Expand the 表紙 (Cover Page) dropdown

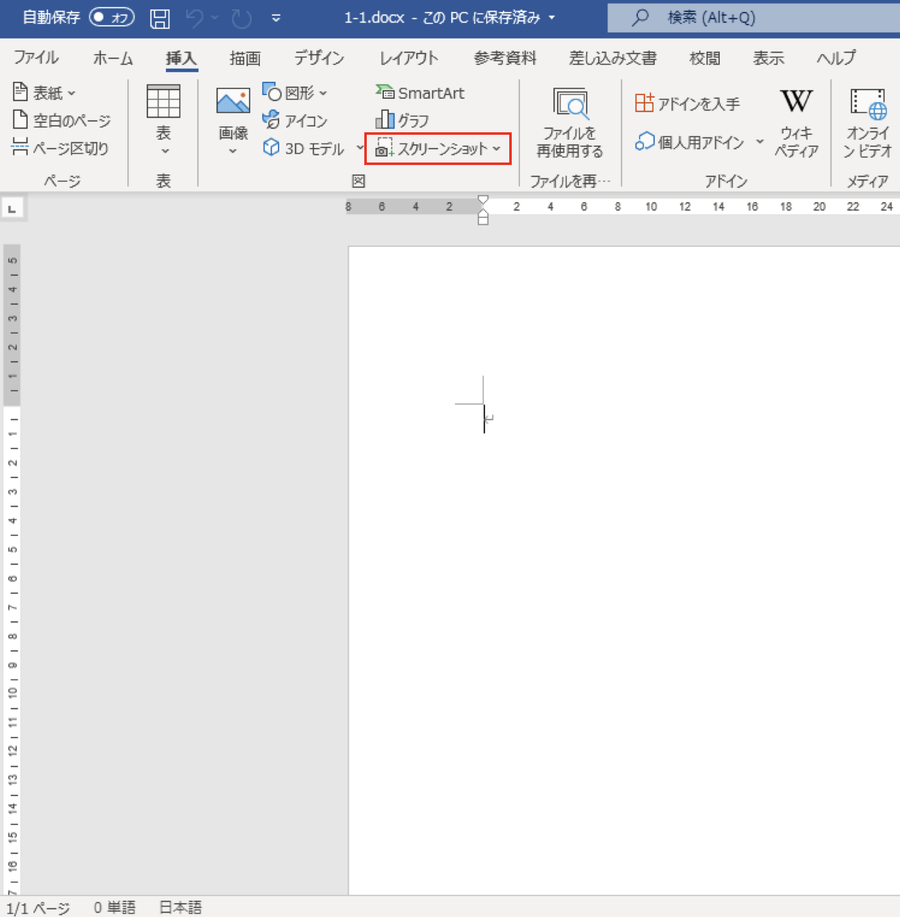71,93
